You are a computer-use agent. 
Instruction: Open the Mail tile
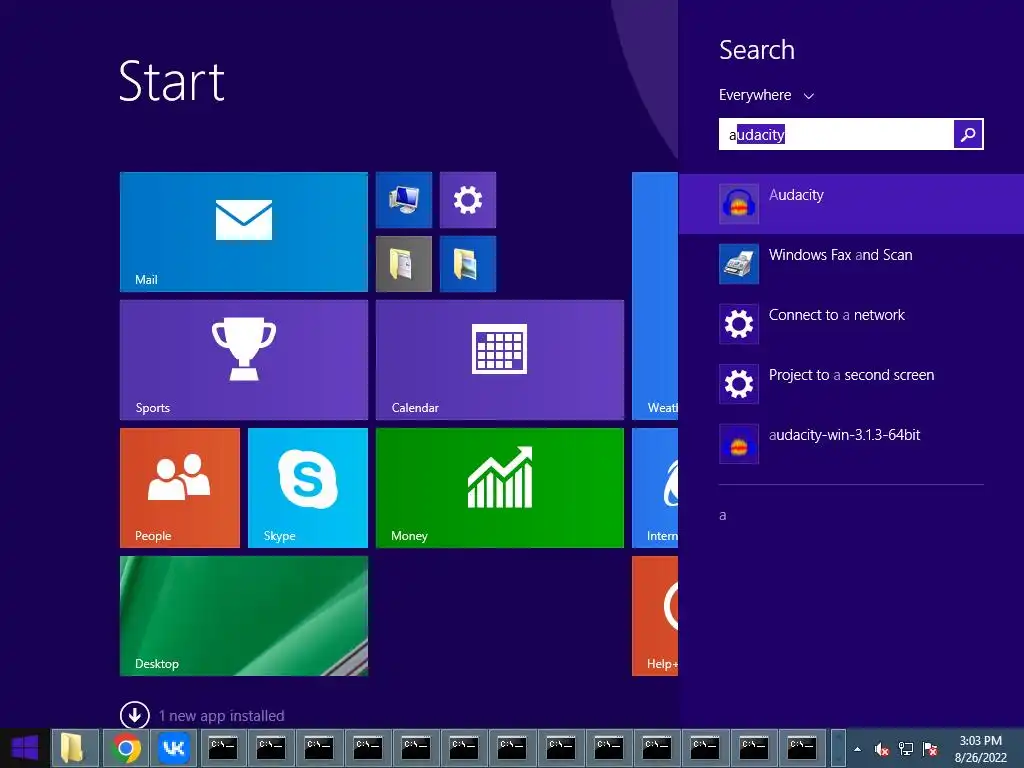tap(244, 232)
